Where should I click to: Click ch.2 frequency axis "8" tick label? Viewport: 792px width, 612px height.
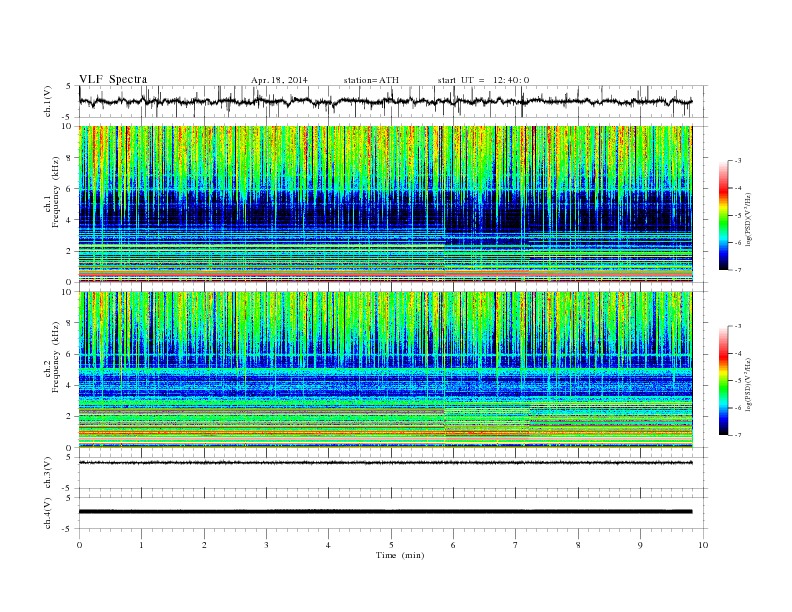click(x=69, y=323)
